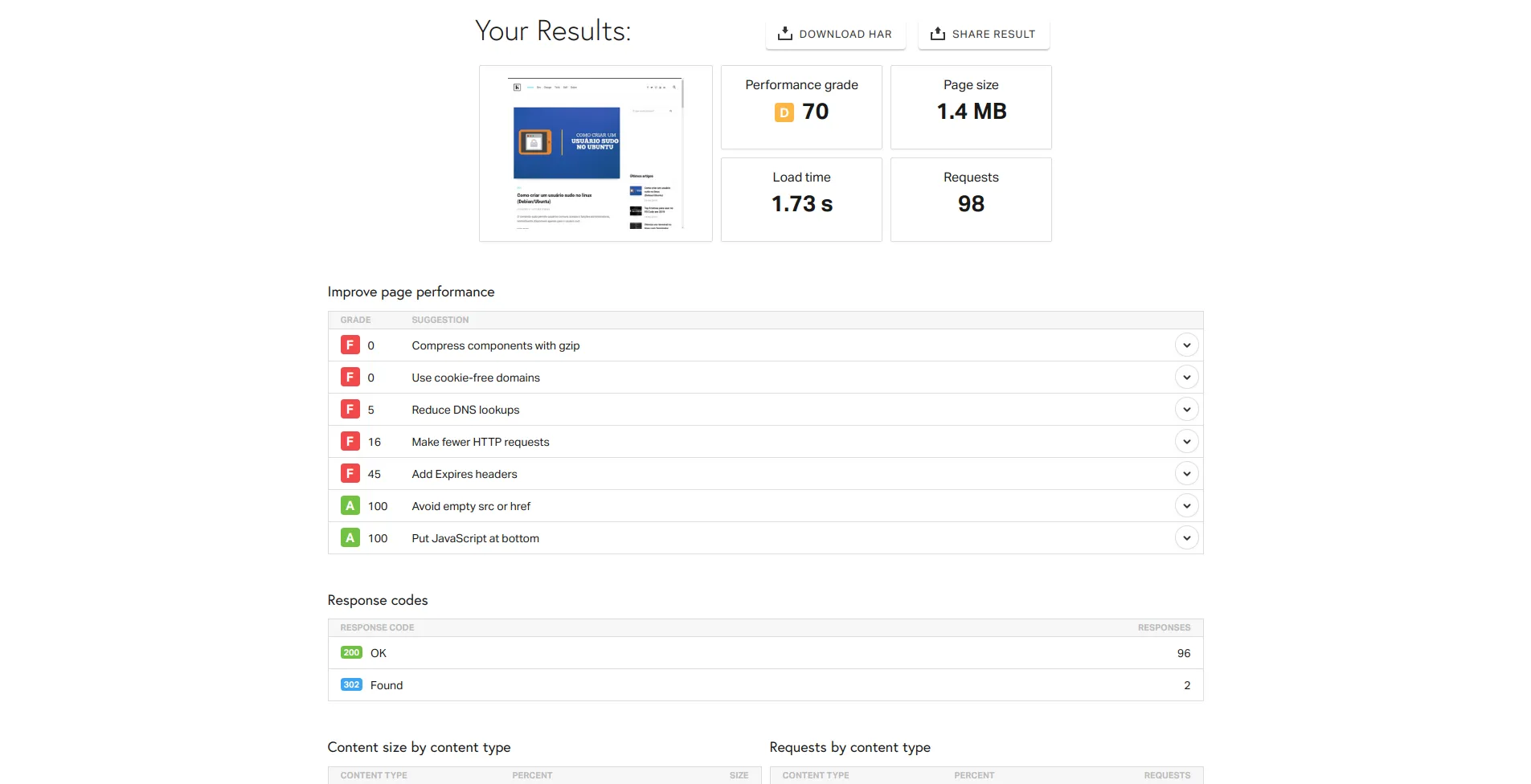The image size is (1531, 784).
Task: Click the score 16 for HTTP requests
Action: click(x=375, y=442)
